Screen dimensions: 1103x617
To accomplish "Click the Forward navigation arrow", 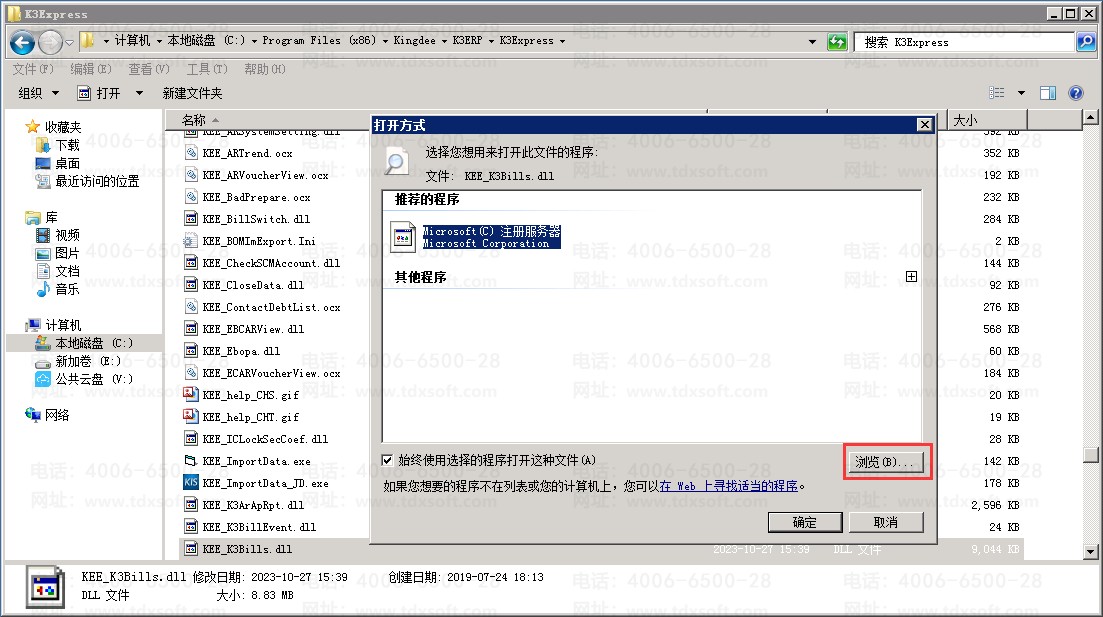I will coord(50,42).
